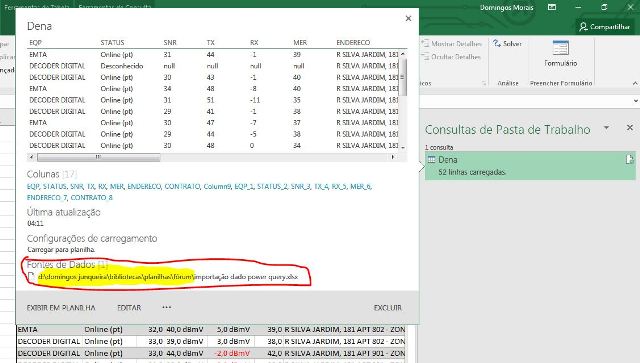
Task: Click the ENDERECO_7 column link
Action: pos(47,198)
